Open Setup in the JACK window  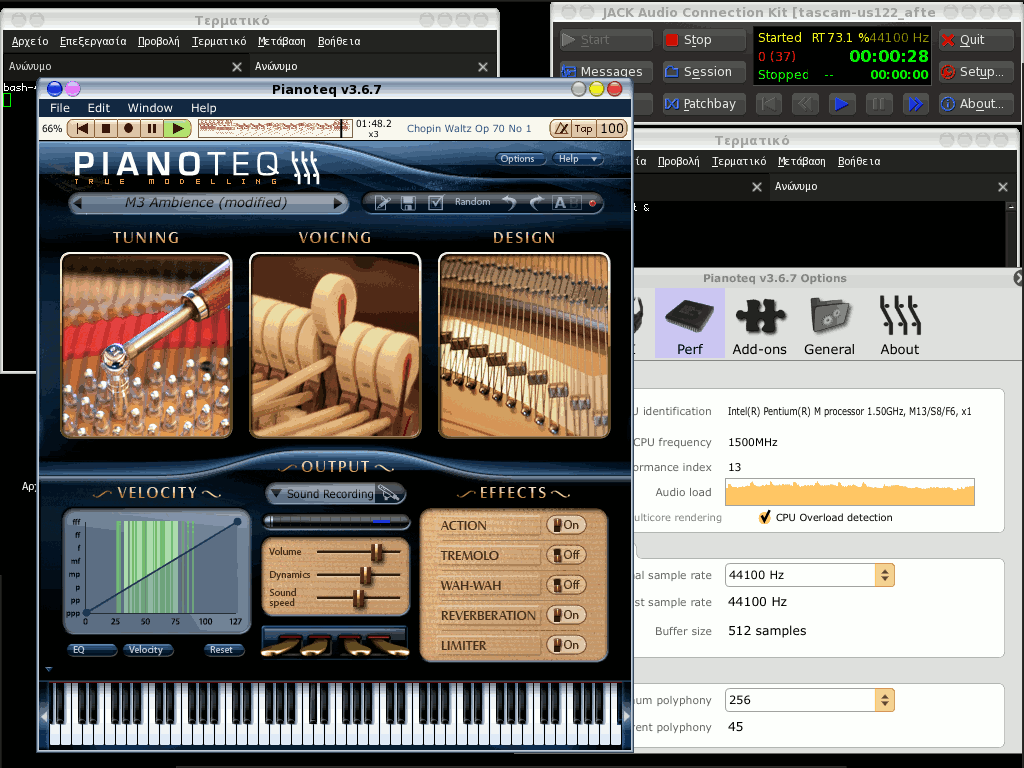pos(976,72)
